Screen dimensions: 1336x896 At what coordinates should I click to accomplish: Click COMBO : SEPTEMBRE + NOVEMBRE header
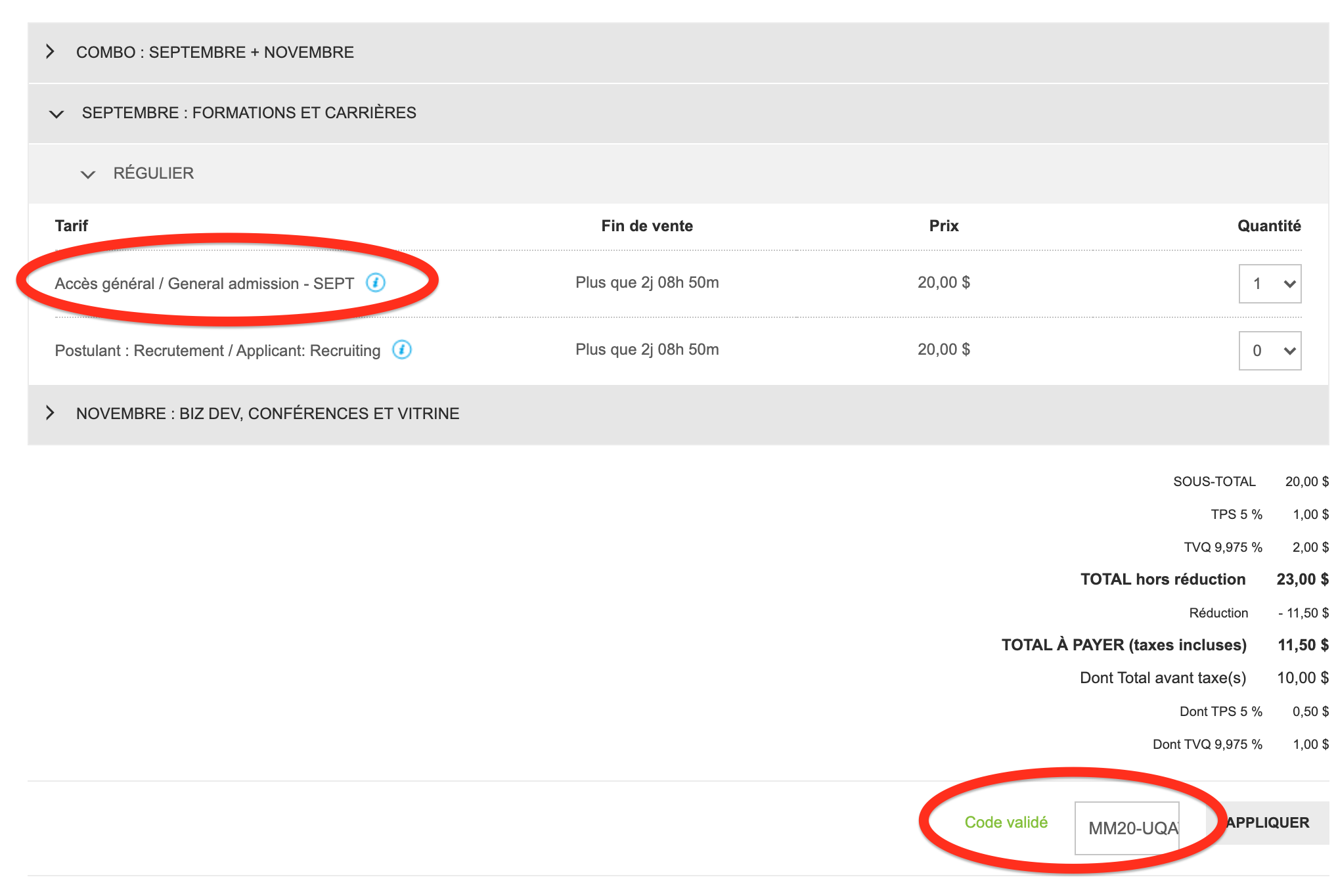[215, 53]
